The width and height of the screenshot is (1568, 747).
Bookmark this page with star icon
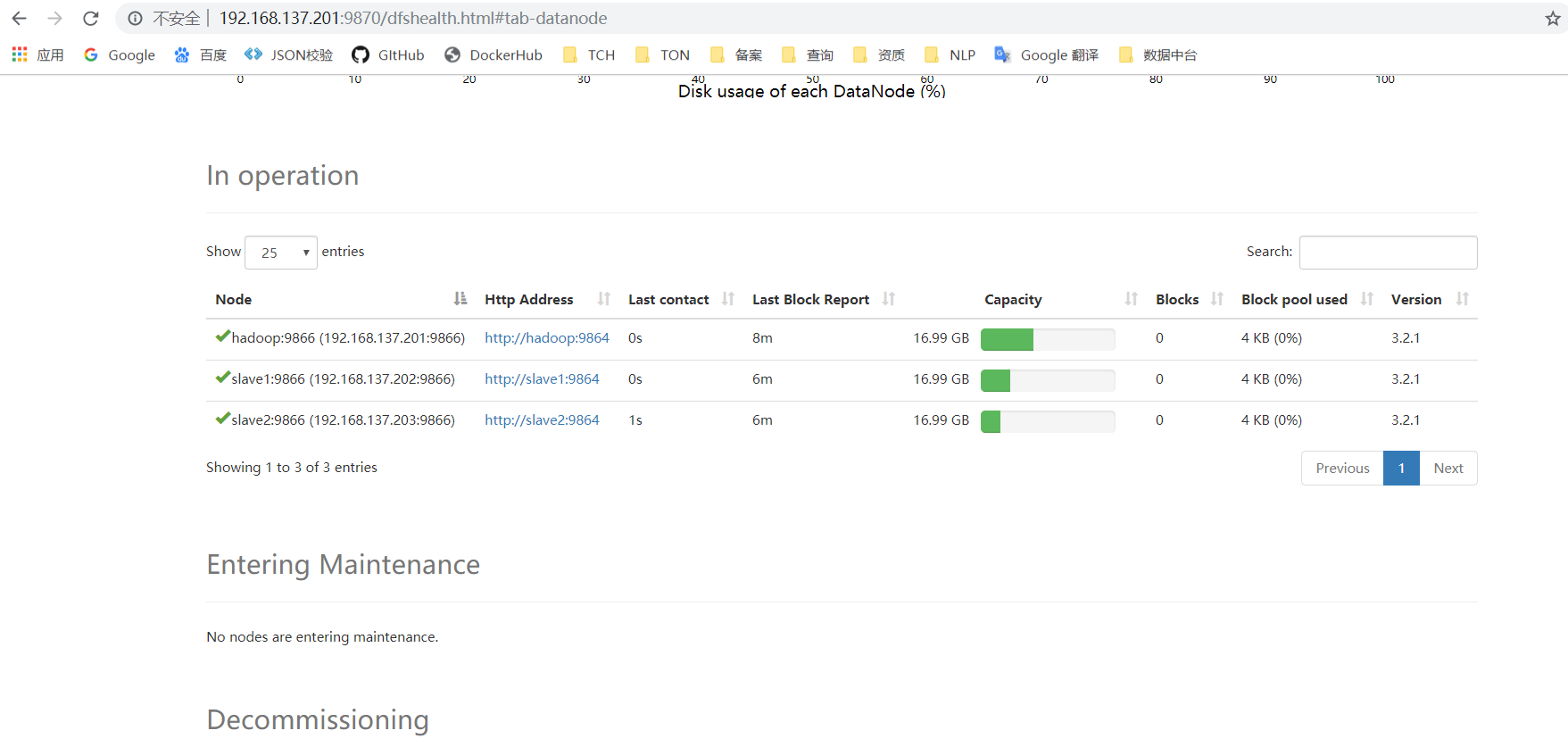click(1553, 19)
